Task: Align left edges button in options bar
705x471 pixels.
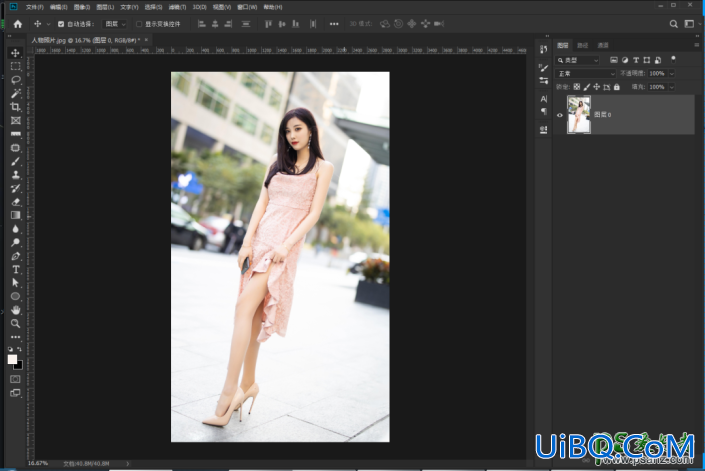Action: tap(202, 24)
